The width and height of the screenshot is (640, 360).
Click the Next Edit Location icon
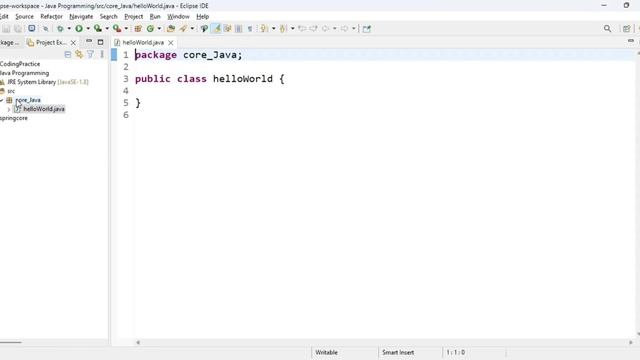[313, 29]
